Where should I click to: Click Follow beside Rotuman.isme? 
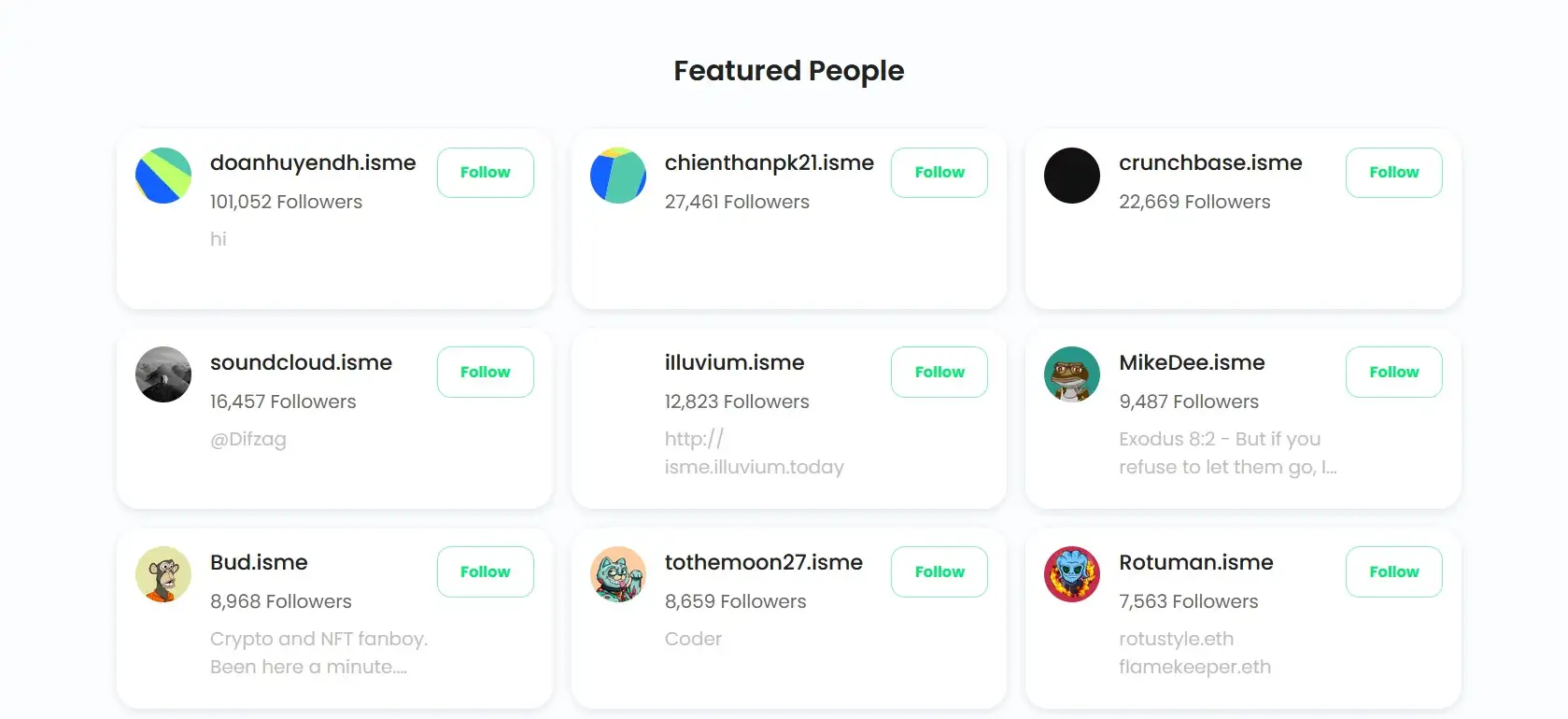(1393, 571)
